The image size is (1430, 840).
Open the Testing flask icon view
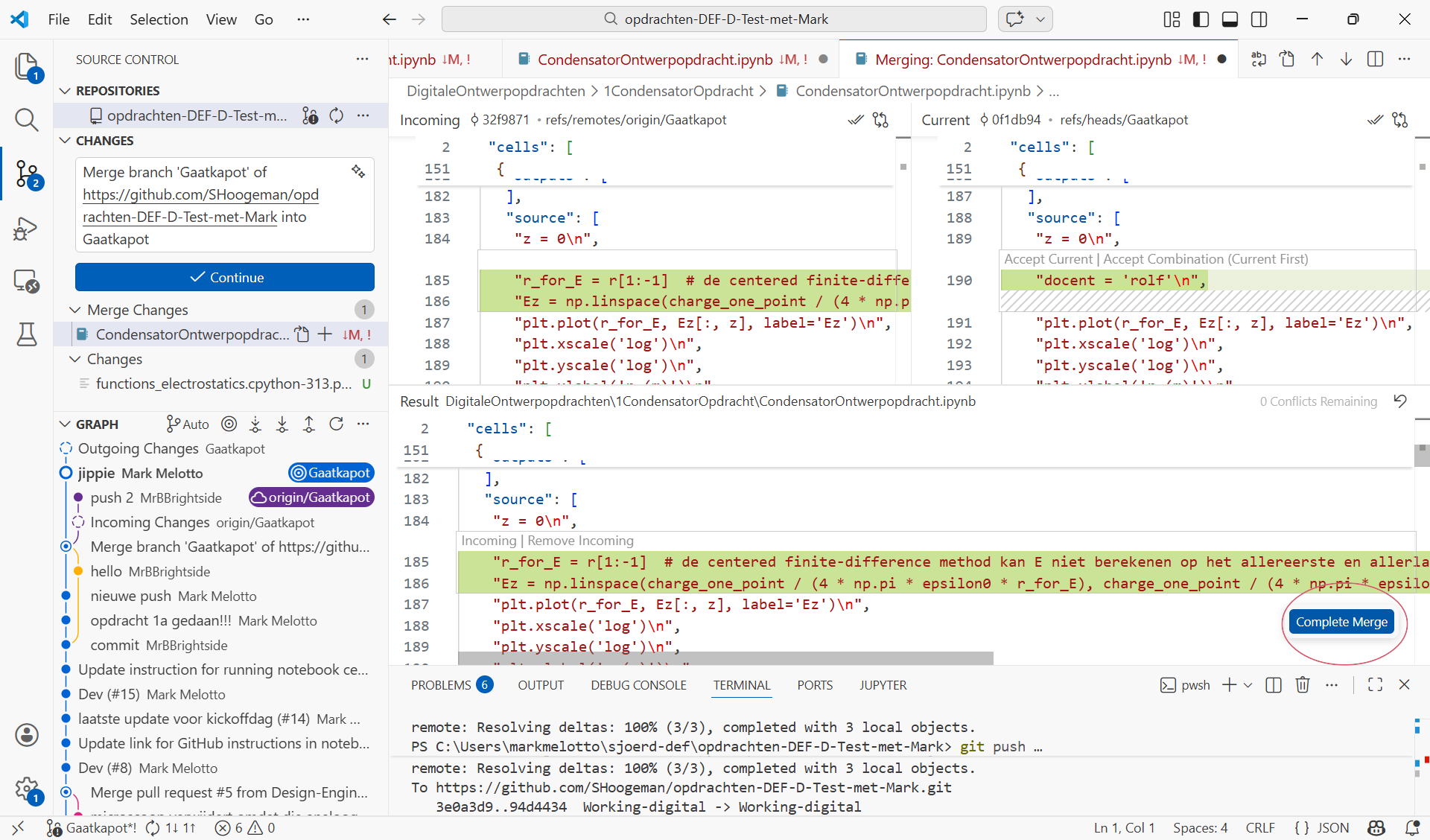tap(27, 334)
